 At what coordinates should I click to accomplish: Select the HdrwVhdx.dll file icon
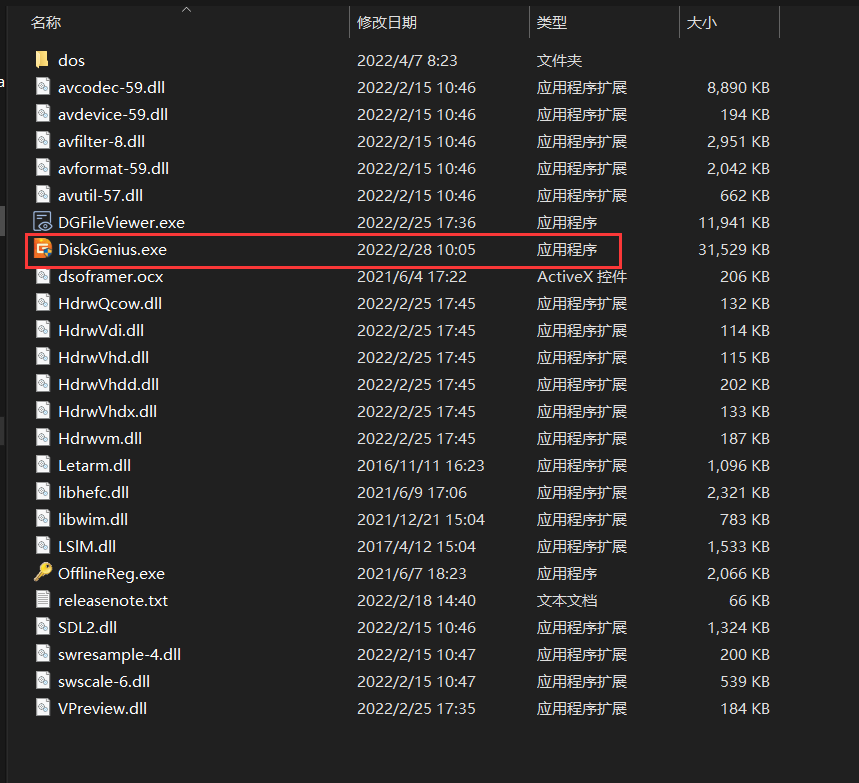[43, 411]
